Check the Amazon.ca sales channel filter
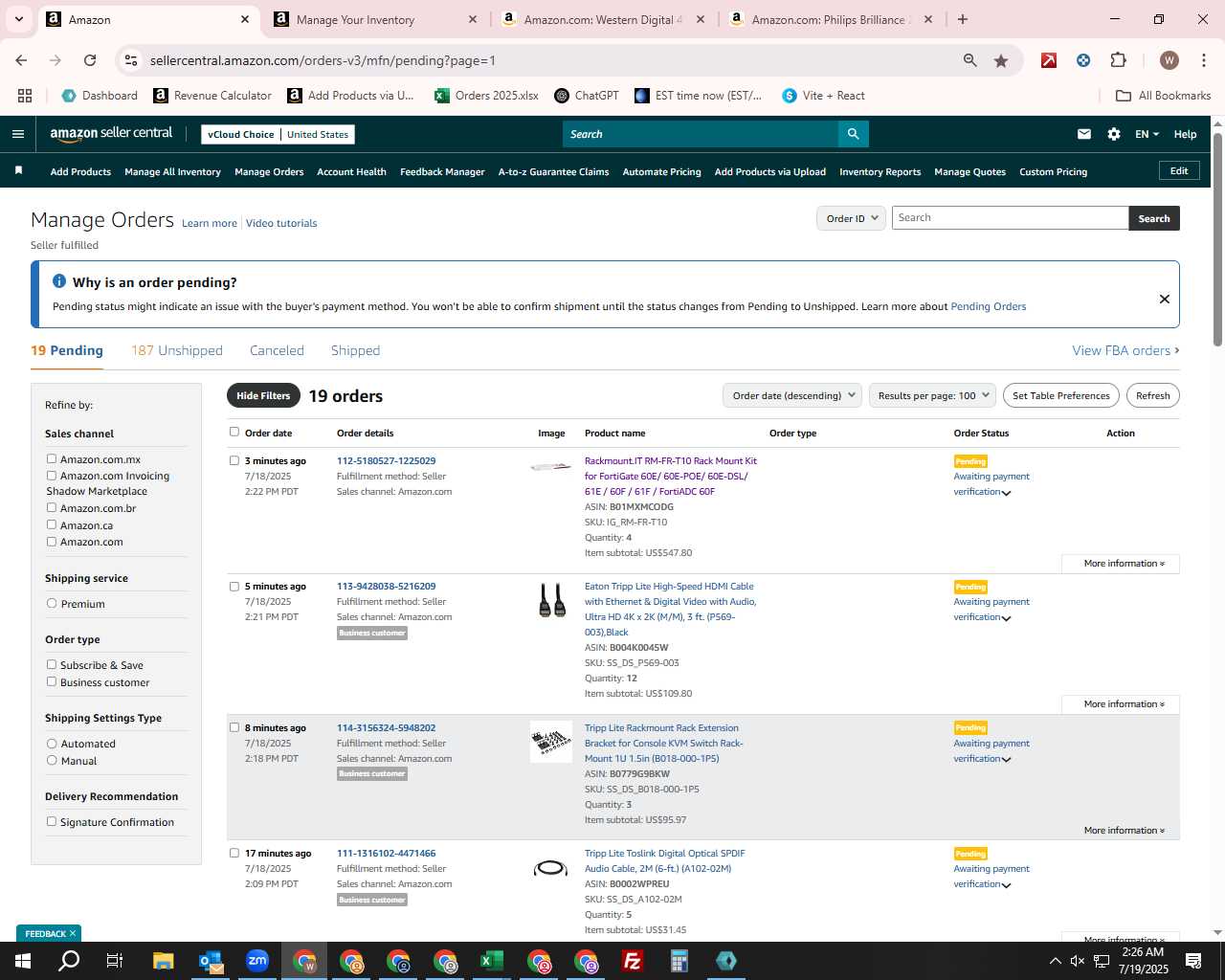Image resolution: width=1225 pixels, height=980 pixels. click(52, 525)
